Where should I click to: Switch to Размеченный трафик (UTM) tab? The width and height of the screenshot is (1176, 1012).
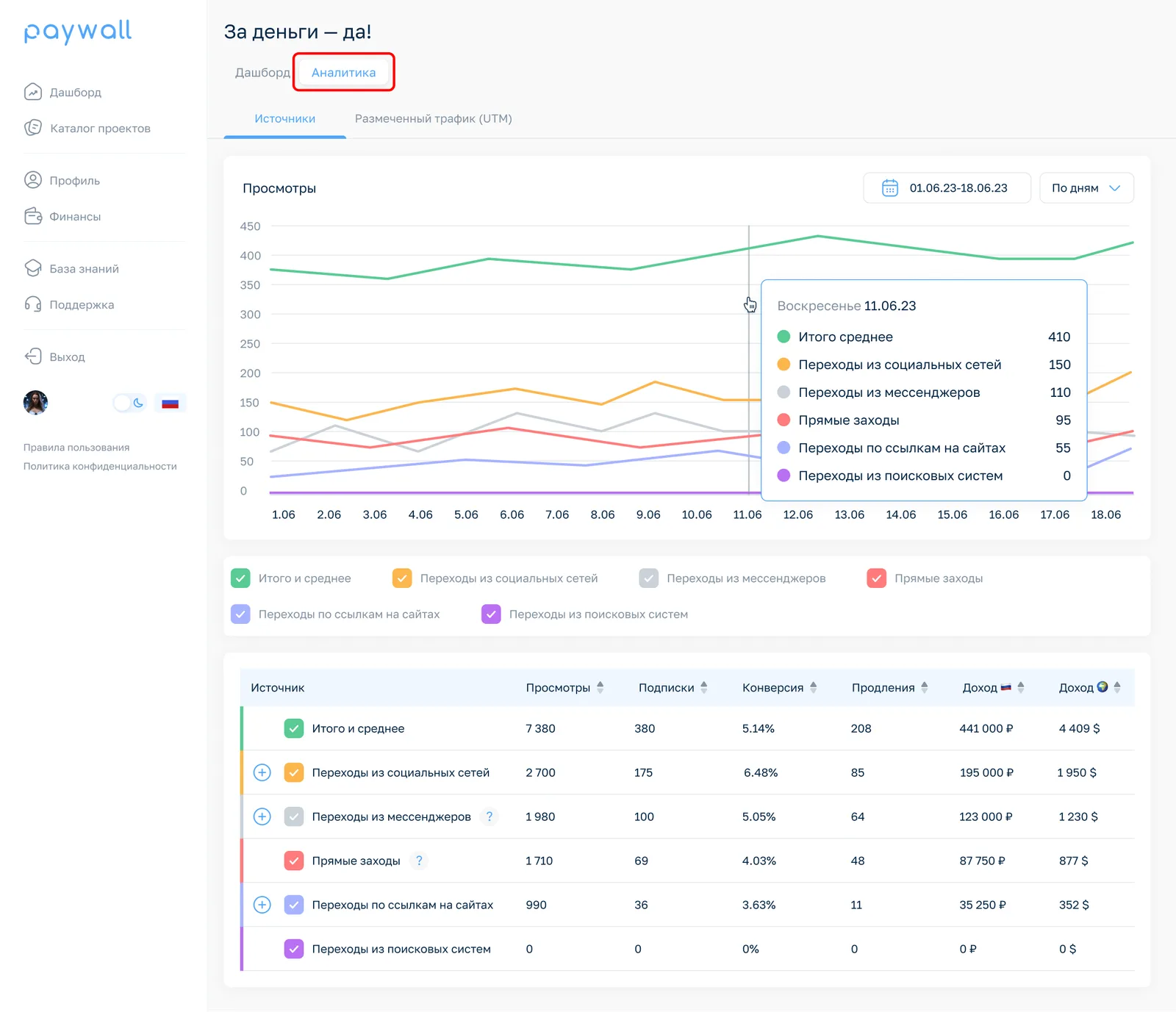(x=434, y=118)
